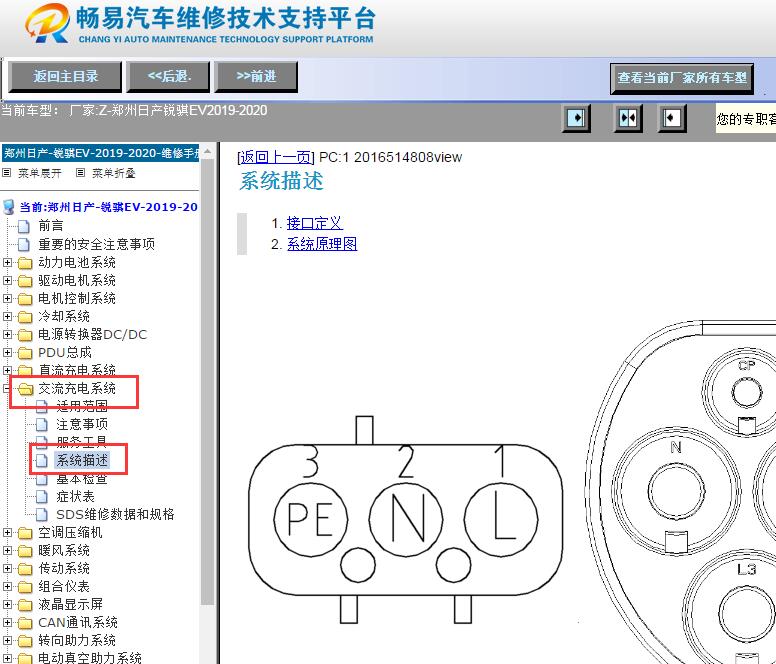Select the 电动真空助力系统 folder label
776x664 pixels.
click(90, 658)
